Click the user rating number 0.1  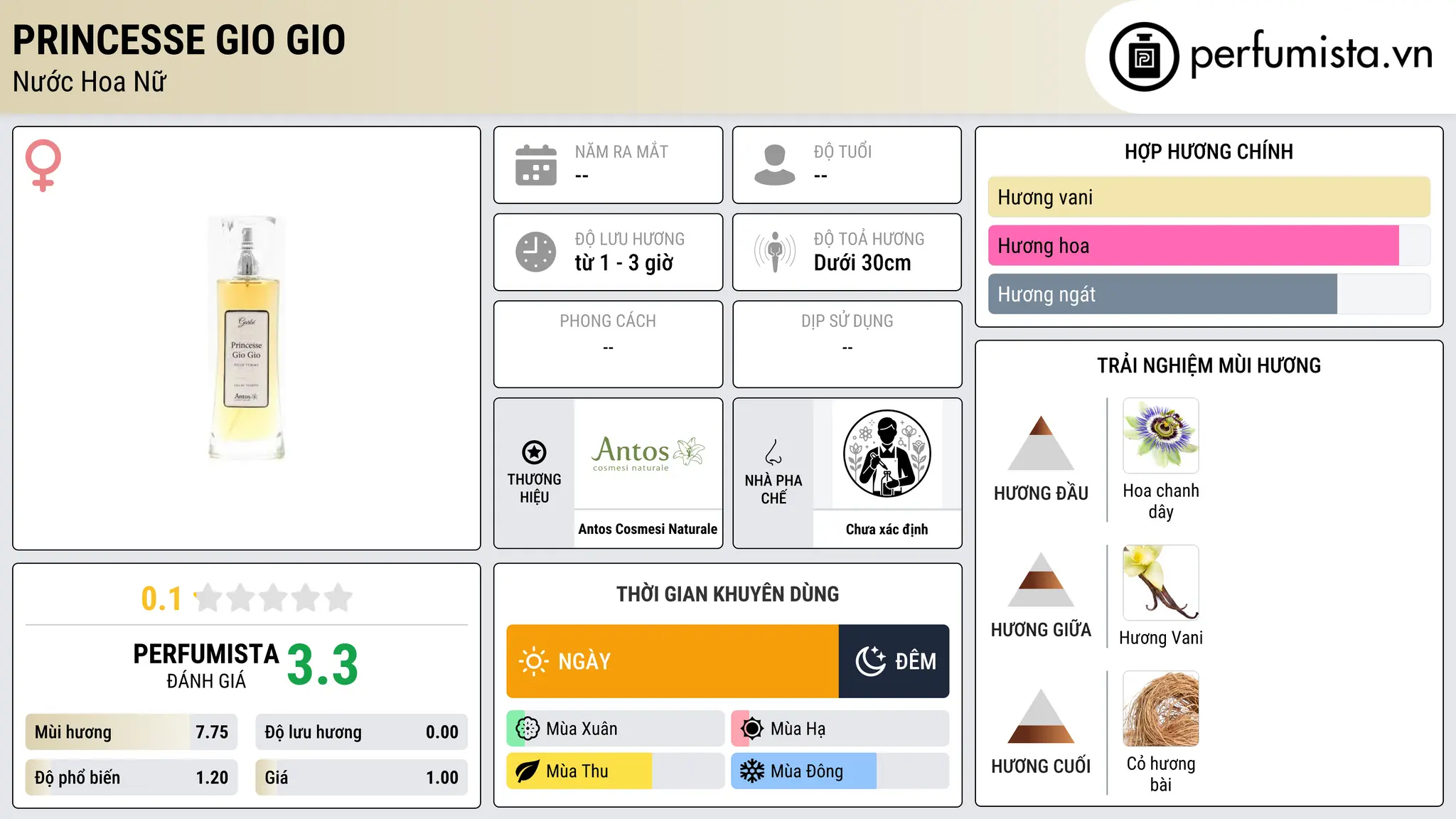click(x=161, y=599)
